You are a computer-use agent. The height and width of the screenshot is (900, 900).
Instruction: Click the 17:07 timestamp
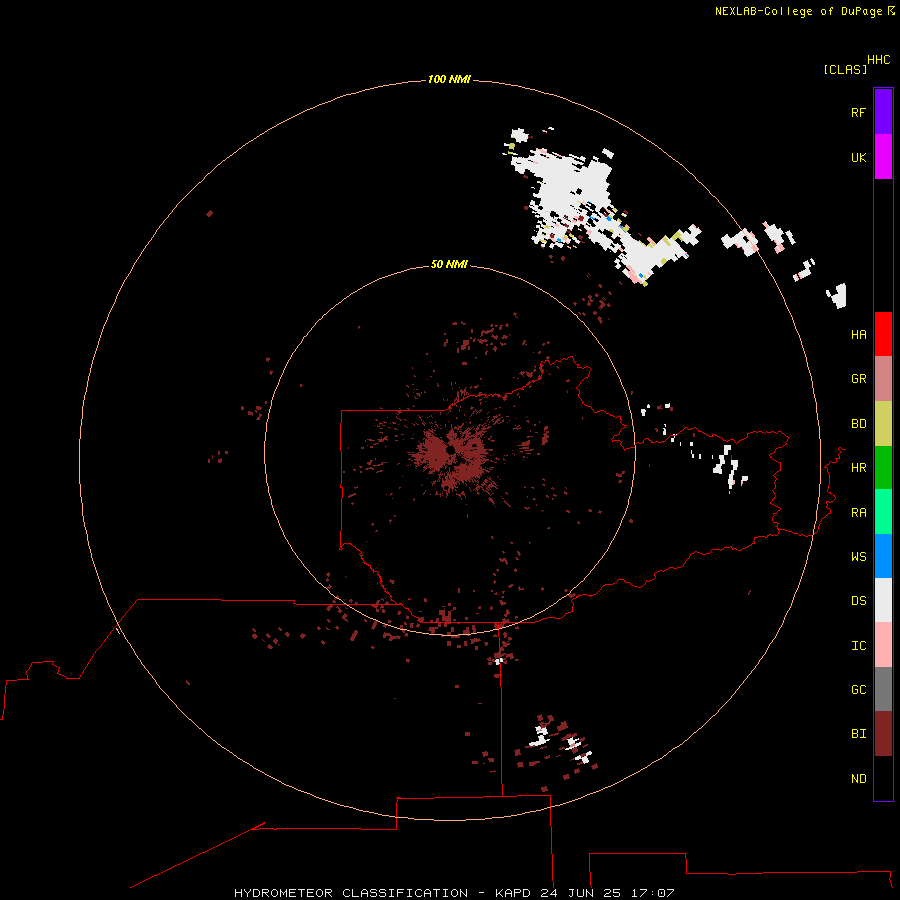652,893
